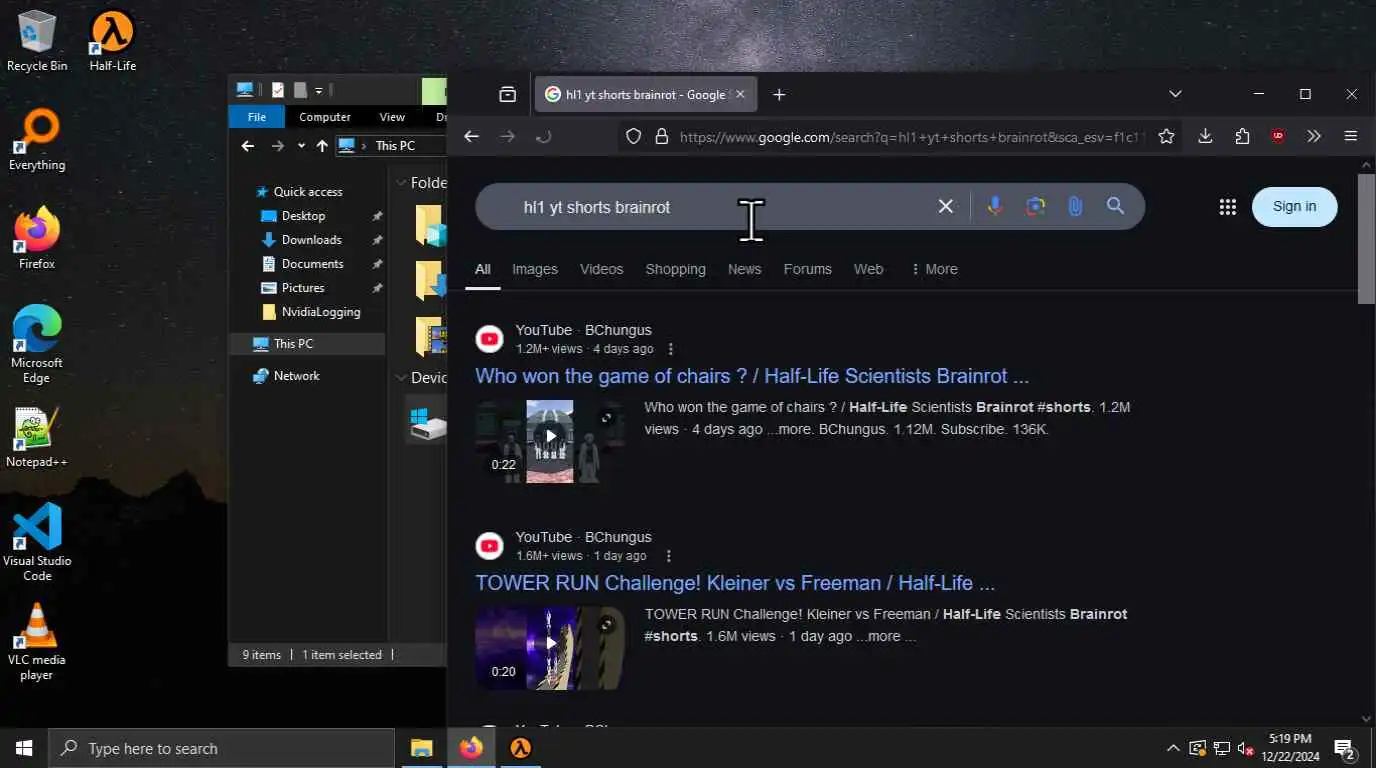This screenshot has width=1376, height=768.
Task: Select NvidiaLogging in the File Explorer sidebar
Action: (320, 312)
